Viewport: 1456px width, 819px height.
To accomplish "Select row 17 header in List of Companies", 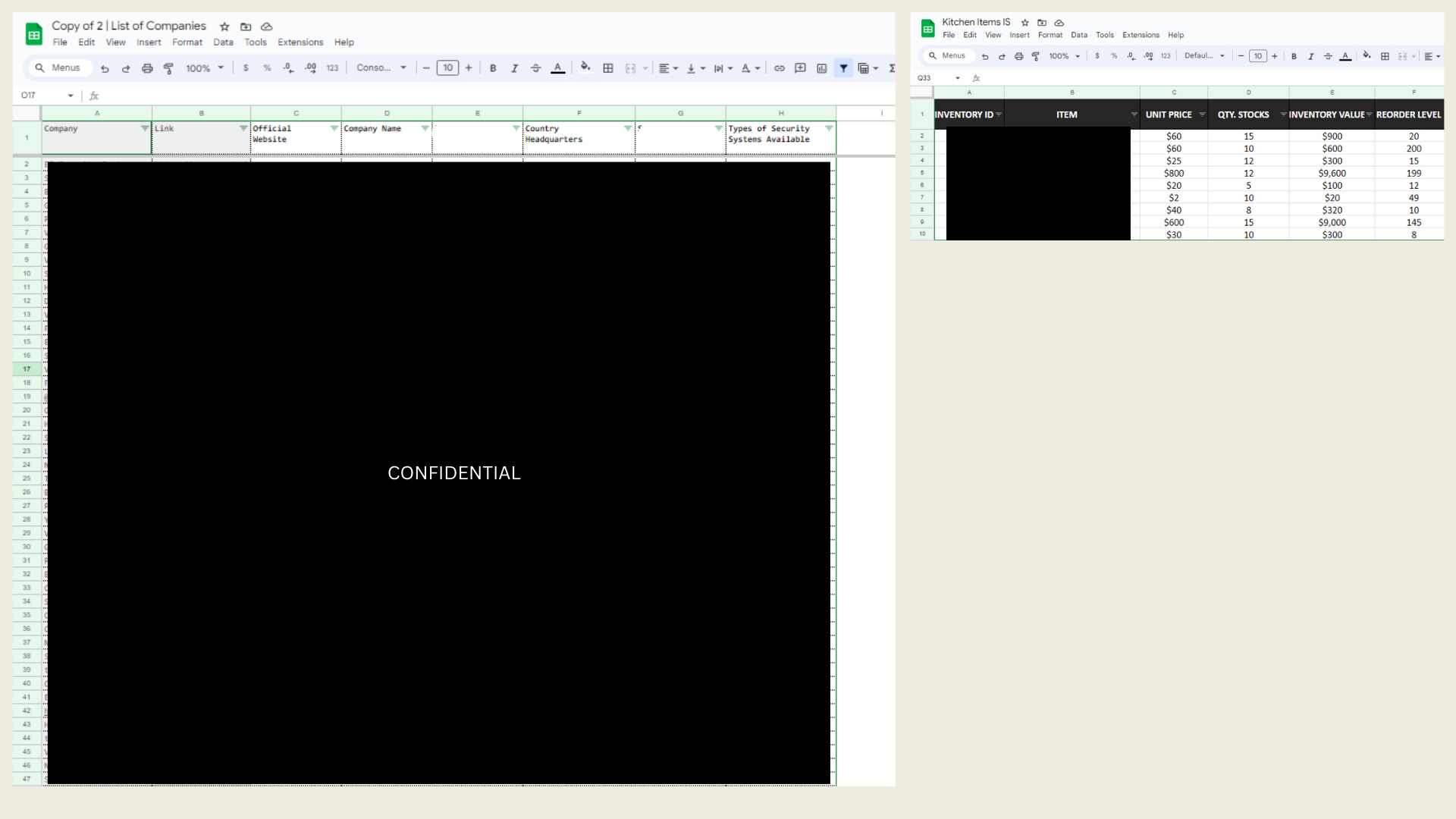I will pyautogui.click(x=27, y=369).
